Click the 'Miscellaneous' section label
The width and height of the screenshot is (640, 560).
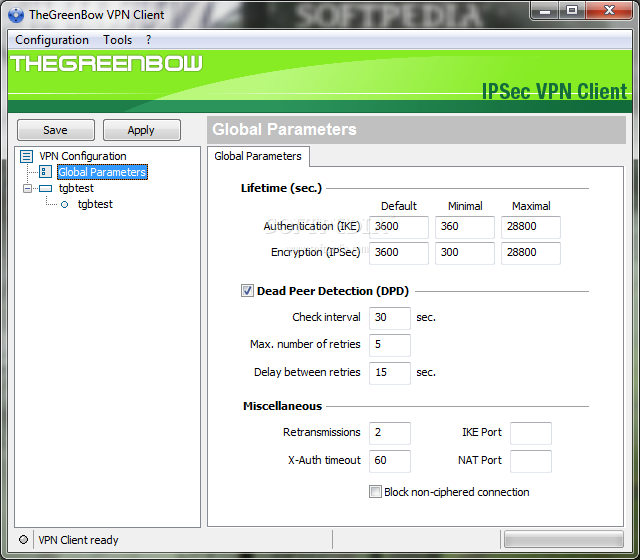tap(282, 406)
